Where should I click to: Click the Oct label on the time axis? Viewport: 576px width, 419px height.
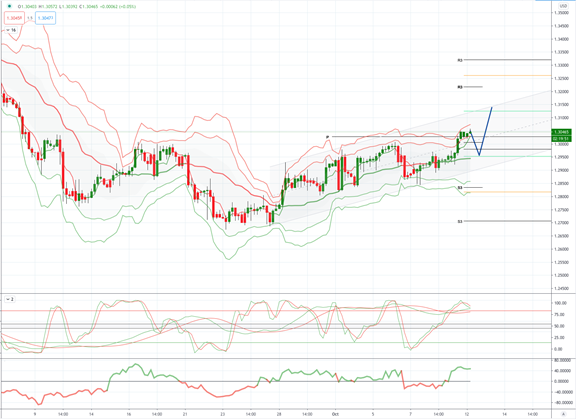click(x=335, y=414)
